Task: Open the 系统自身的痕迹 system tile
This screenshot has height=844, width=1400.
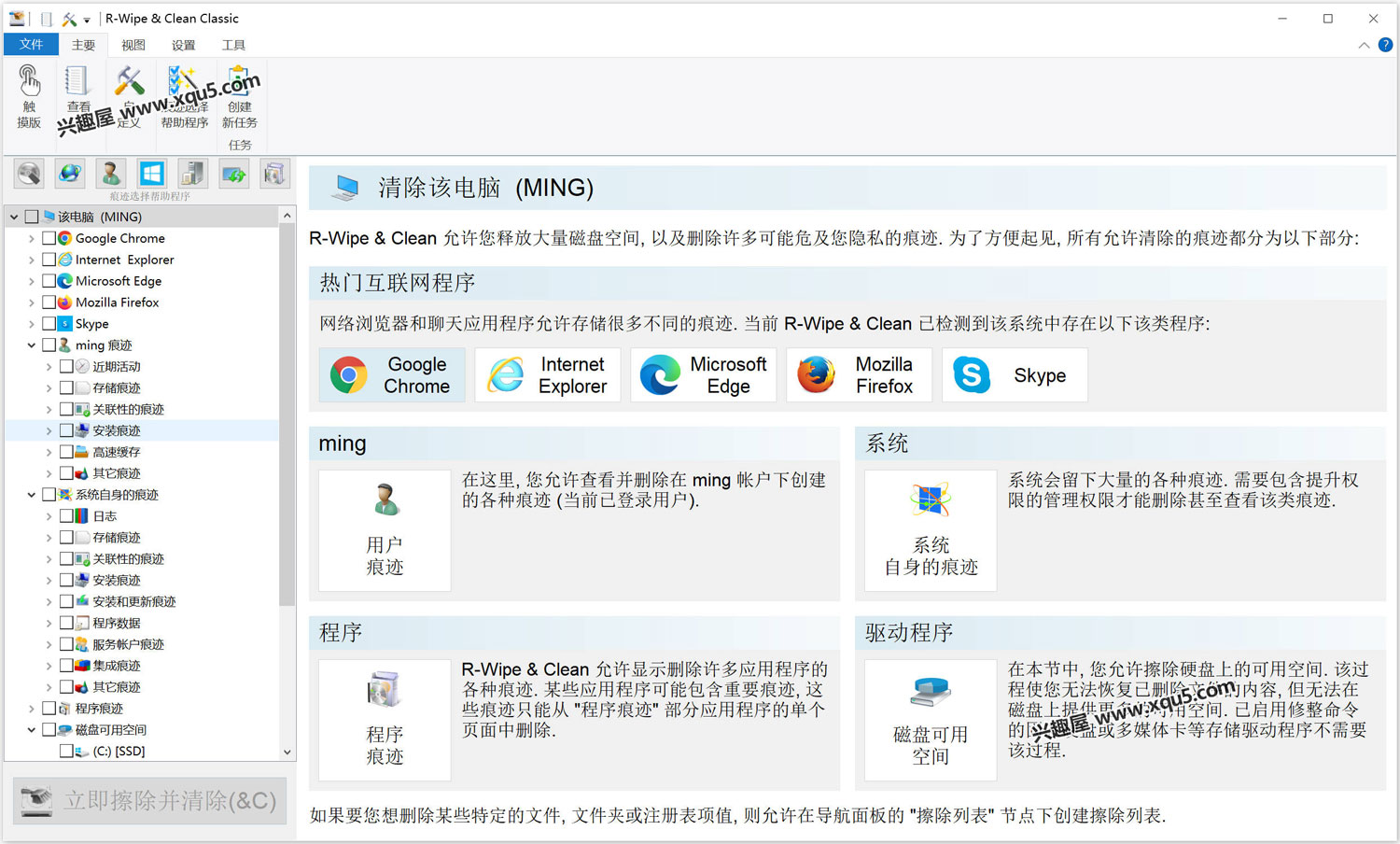Action: pos(931,530)
